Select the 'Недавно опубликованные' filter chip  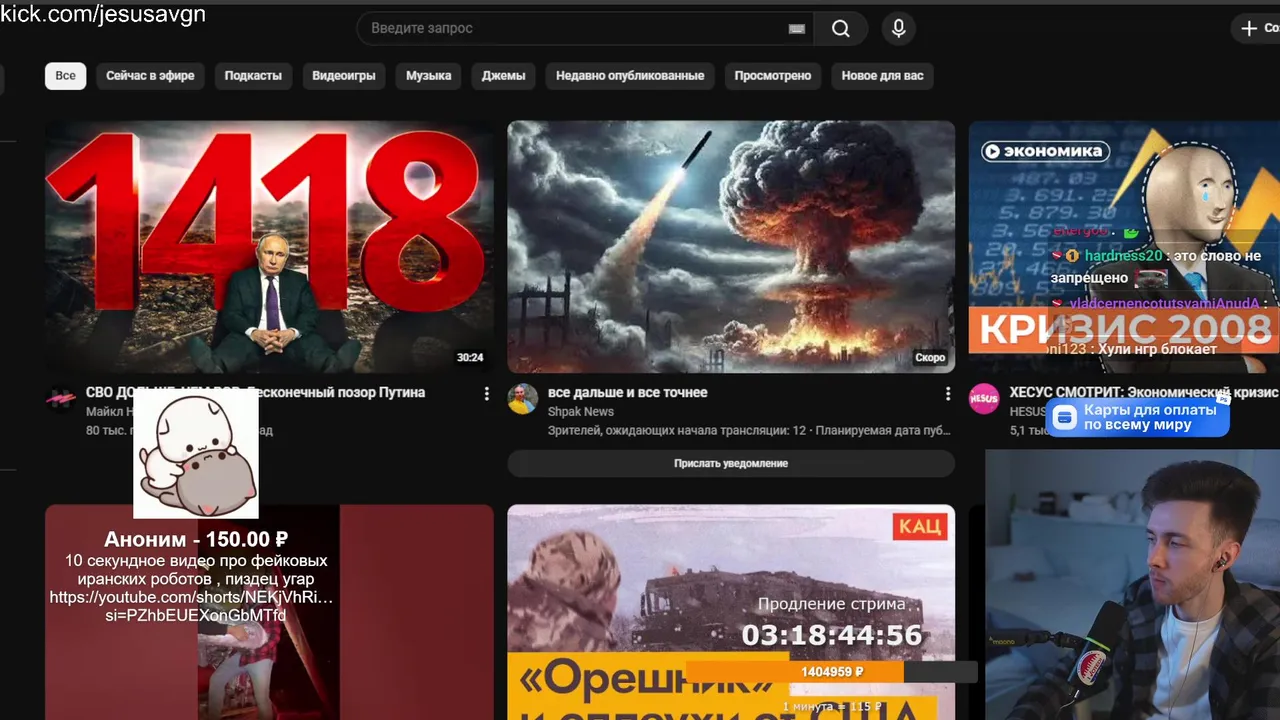coord(630,76)
